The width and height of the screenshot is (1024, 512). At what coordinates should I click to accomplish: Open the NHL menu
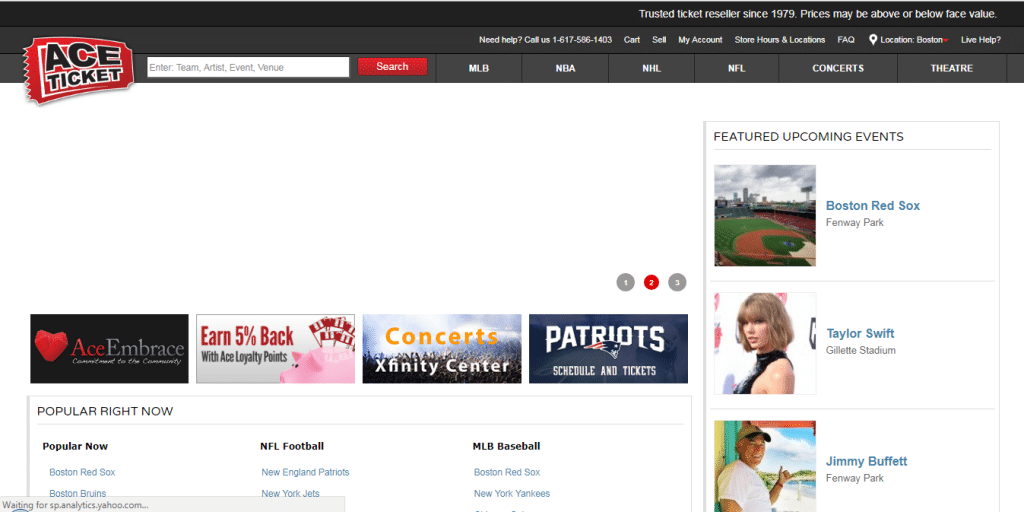coord(651,69)
